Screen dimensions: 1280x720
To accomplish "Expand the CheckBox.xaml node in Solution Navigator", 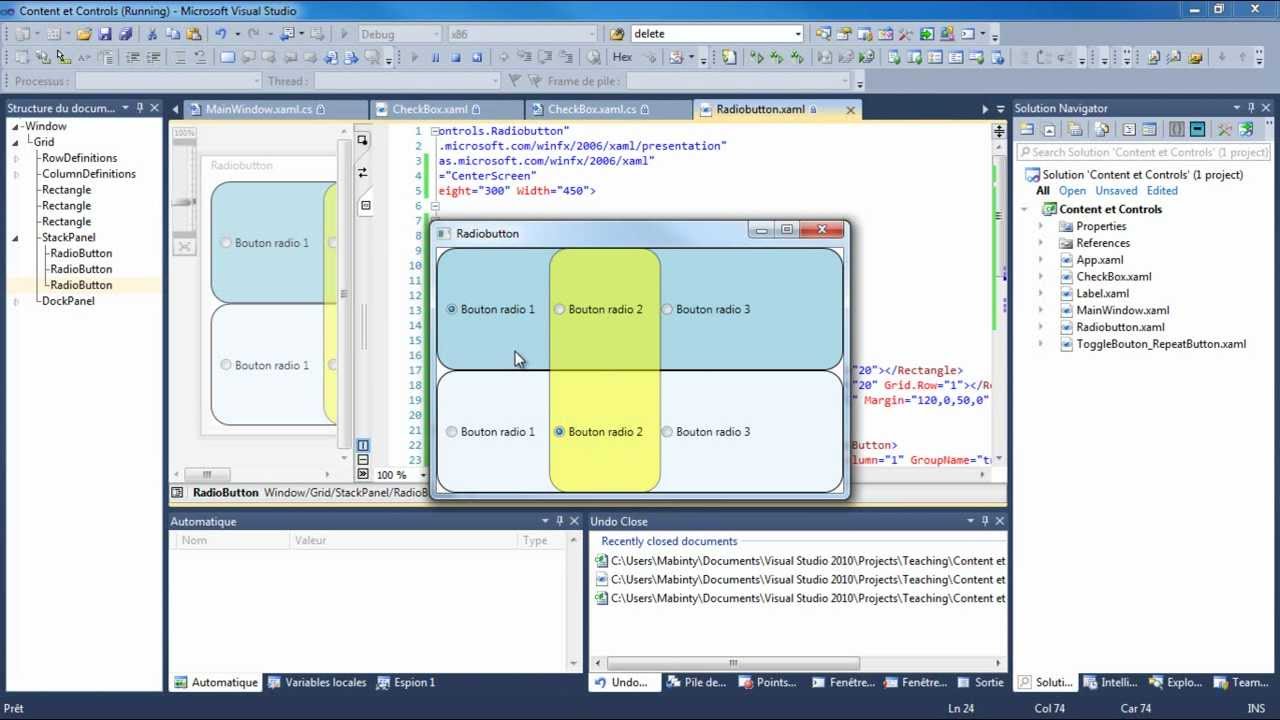I will (1041, 277).
